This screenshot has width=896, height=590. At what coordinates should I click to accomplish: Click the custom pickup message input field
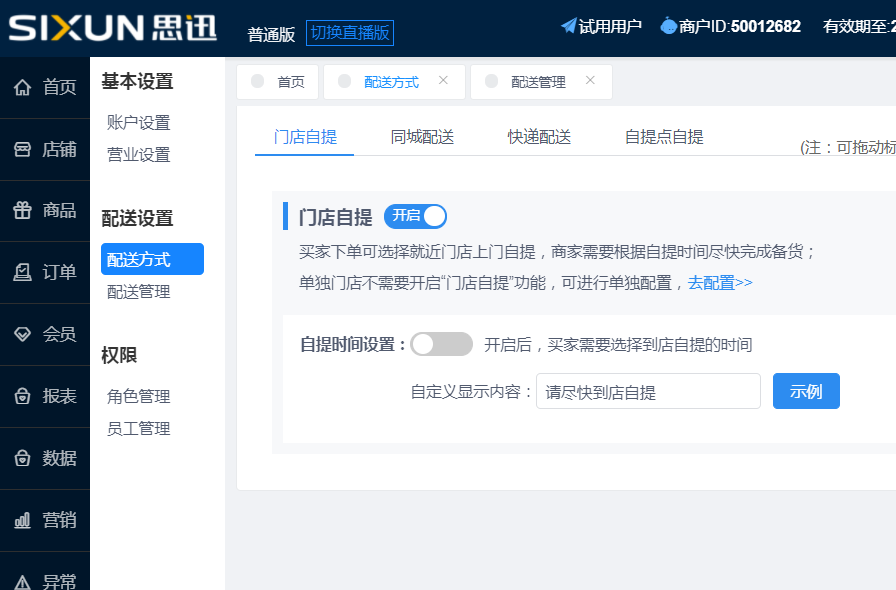click(648, 391)
